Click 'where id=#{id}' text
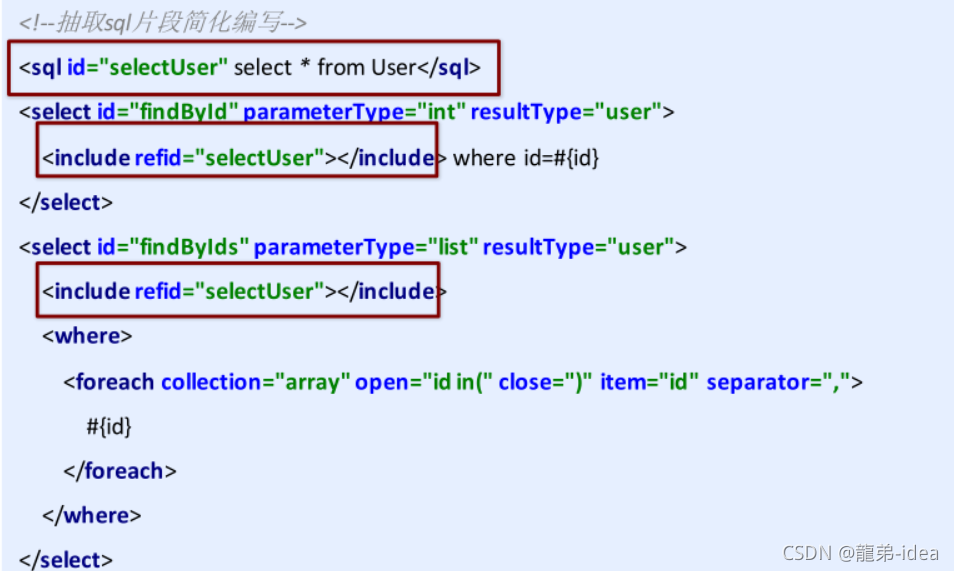The image size is (954, 571). 526,158
